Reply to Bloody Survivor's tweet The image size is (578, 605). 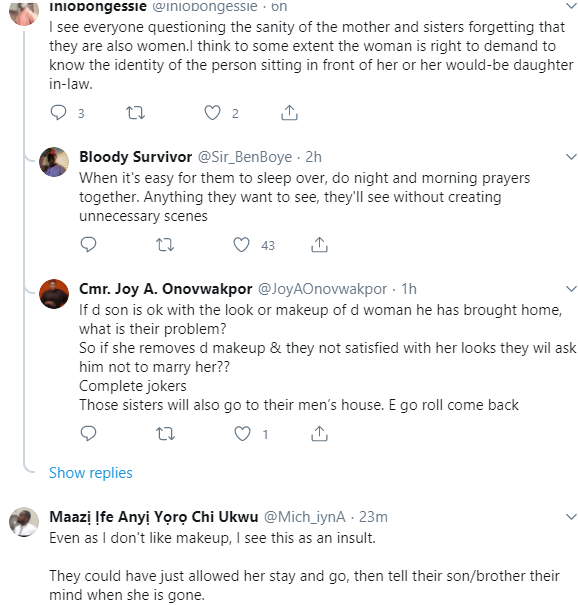pos(88,245)
